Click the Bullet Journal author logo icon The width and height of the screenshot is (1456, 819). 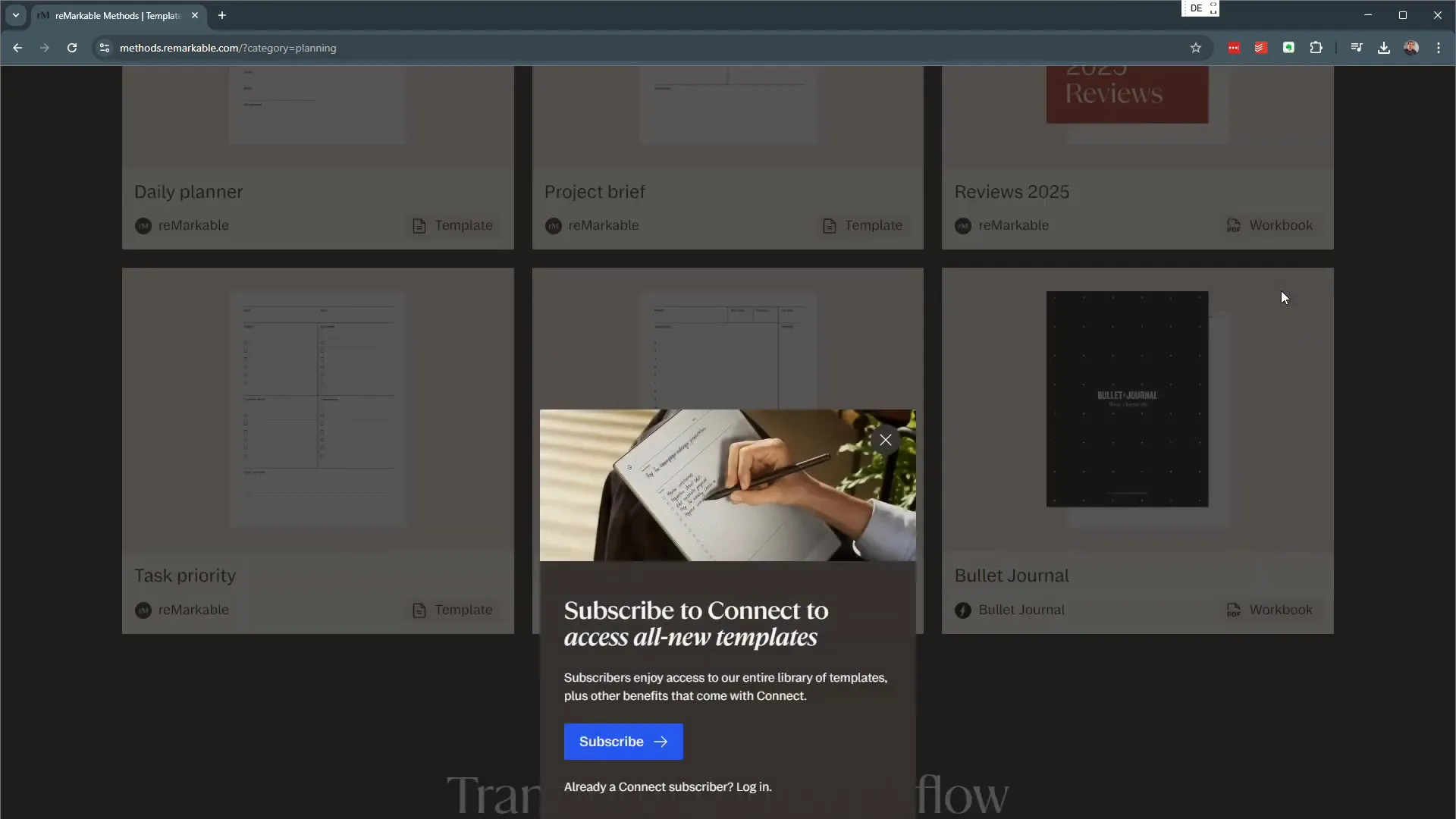point(963,610)
